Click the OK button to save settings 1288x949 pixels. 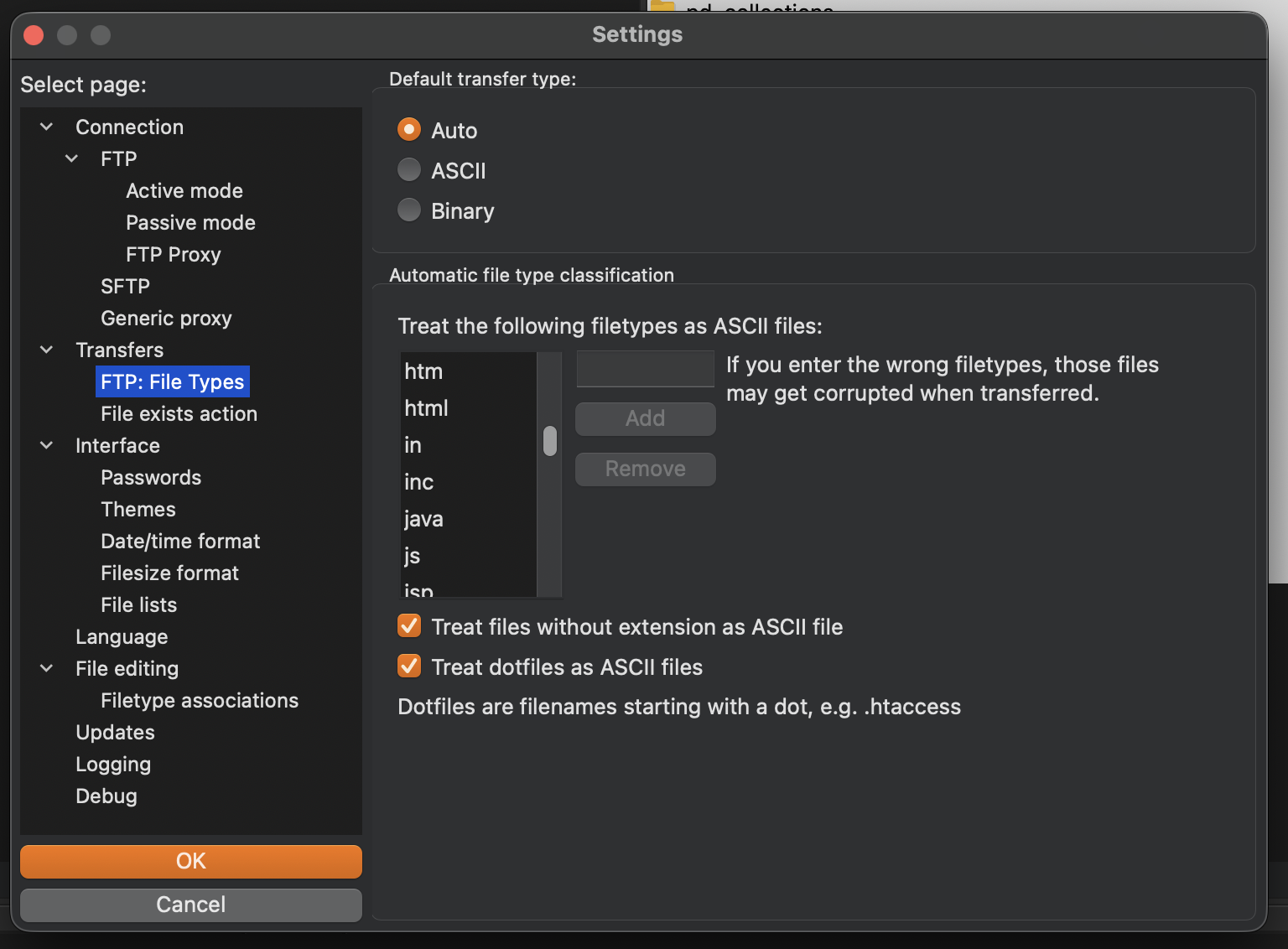[x=191, y=861]
